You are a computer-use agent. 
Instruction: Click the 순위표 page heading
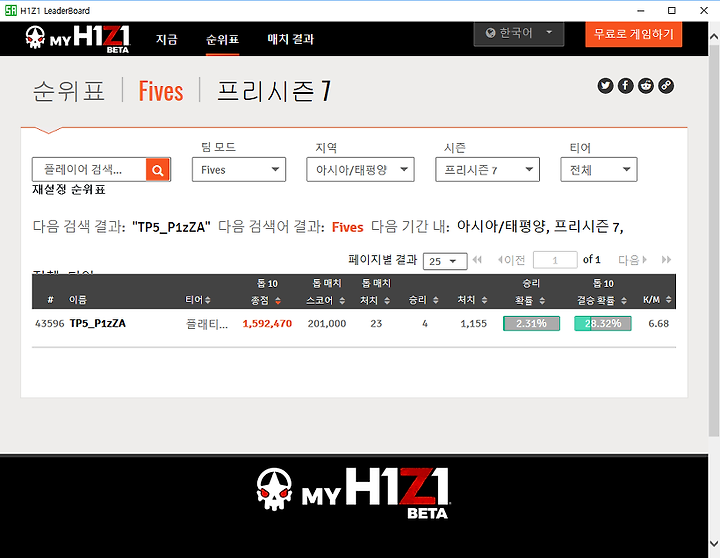coord(69,91)
